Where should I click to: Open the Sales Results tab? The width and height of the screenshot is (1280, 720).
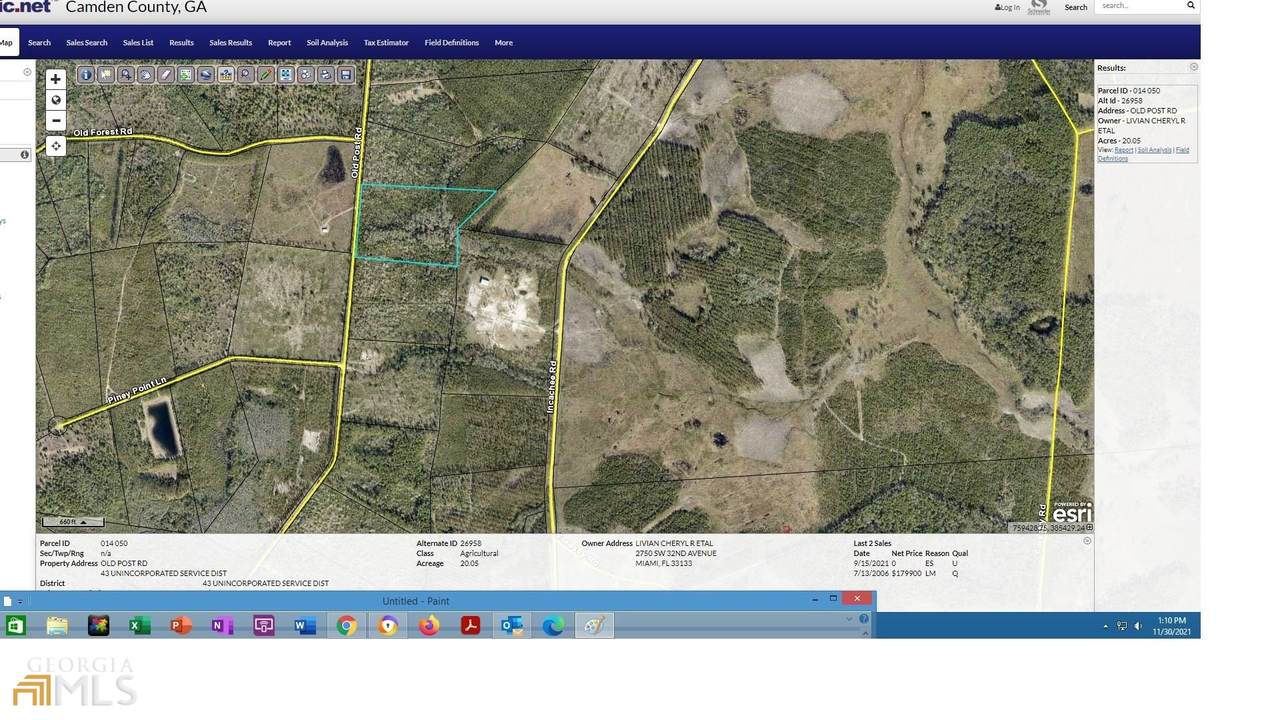coord(230,42)
